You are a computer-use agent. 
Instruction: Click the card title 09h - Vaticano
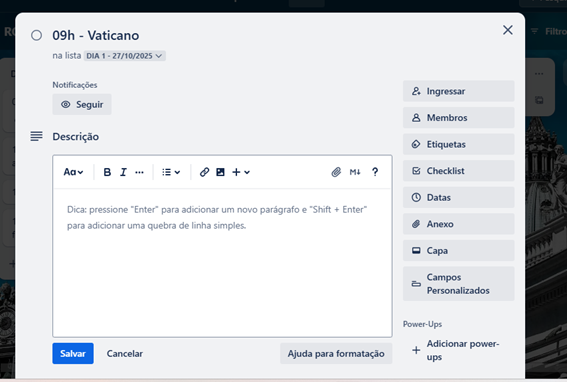pyautogui.click(x=96, y=35)
